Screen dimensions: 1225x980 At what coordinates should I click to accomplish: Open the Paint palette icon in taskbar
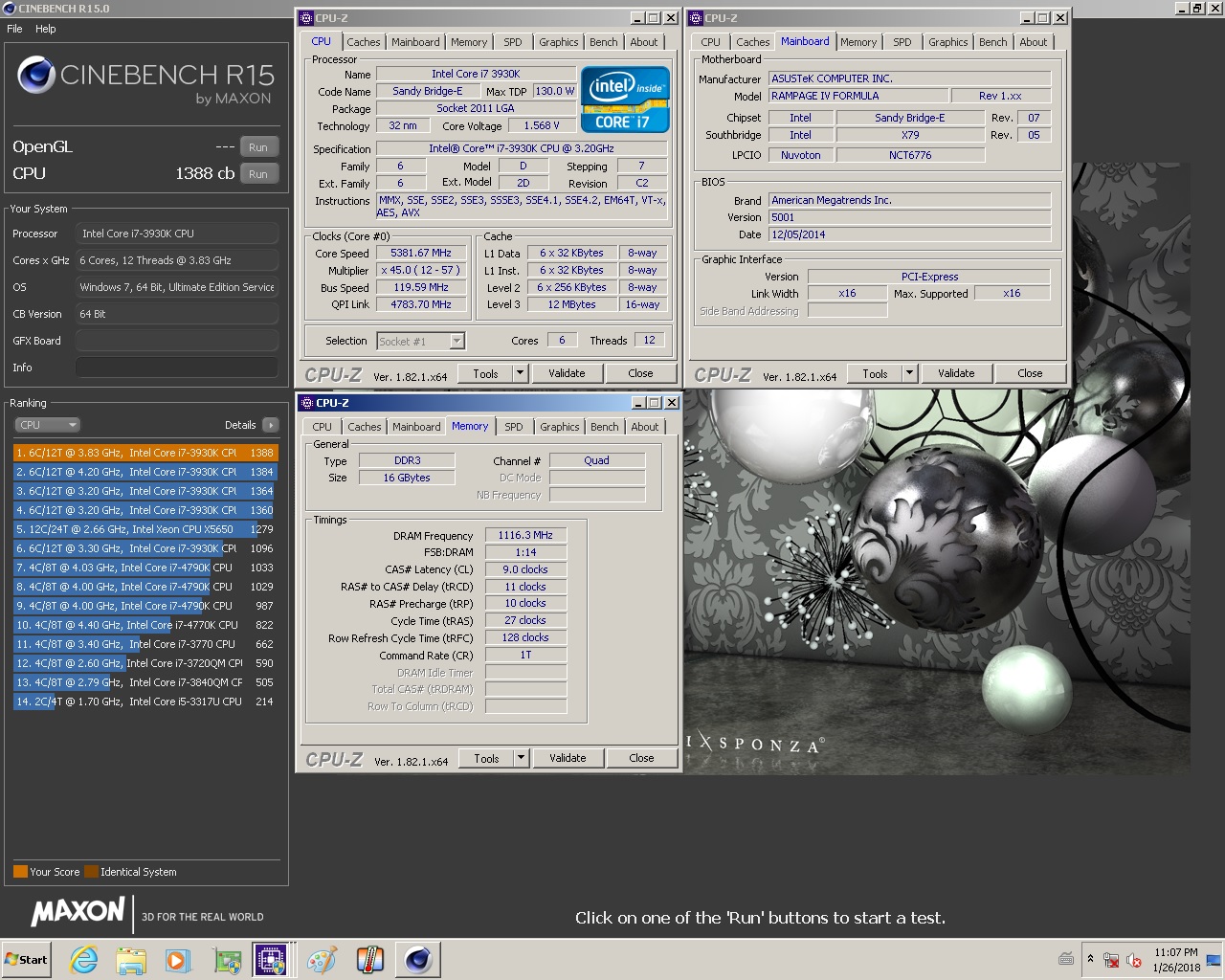pos(322,959)
